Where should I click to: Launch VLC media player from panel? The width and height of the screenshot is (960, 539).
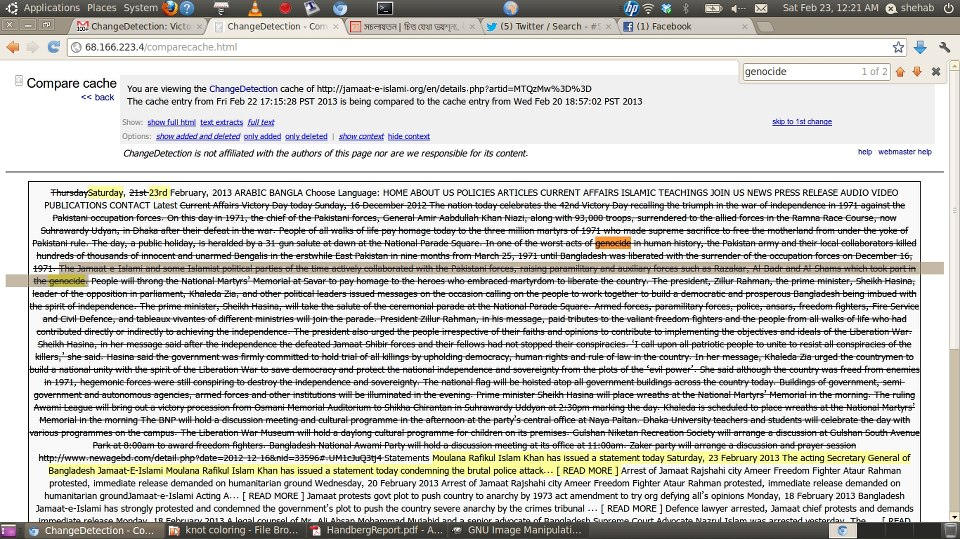255,8
